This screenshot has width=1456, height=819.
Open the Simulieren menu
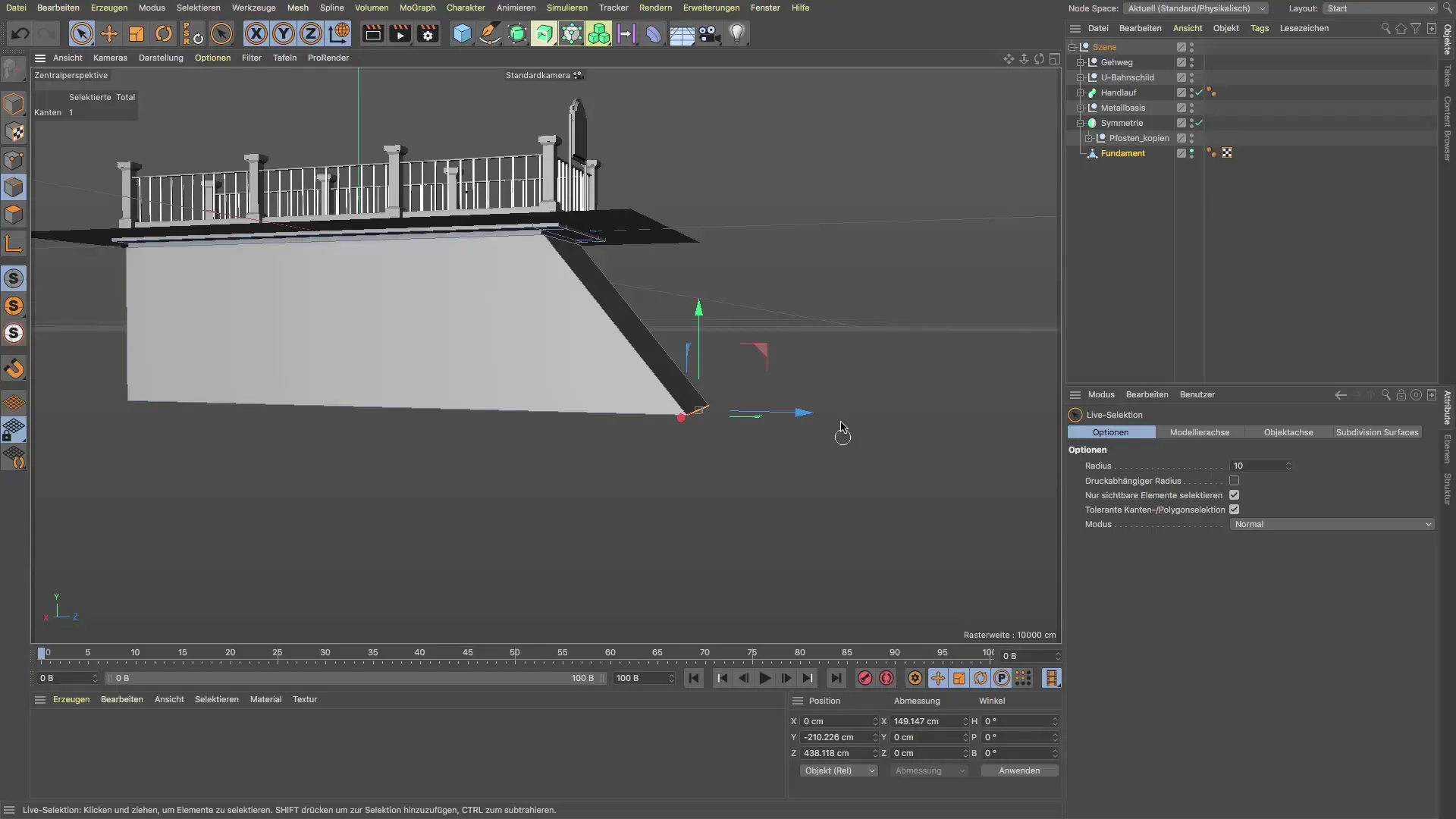566,8
